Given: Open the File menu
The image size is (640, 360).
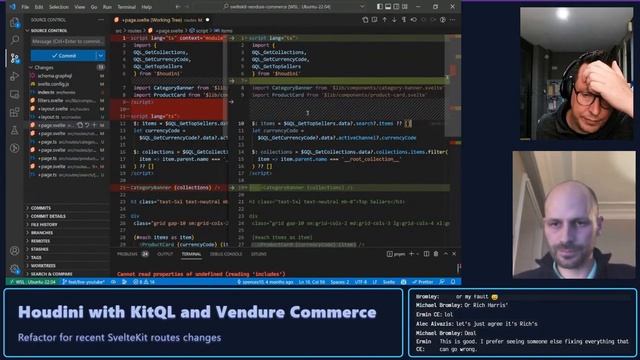Looking at the screenshot, I should click(x=25, y=7).
